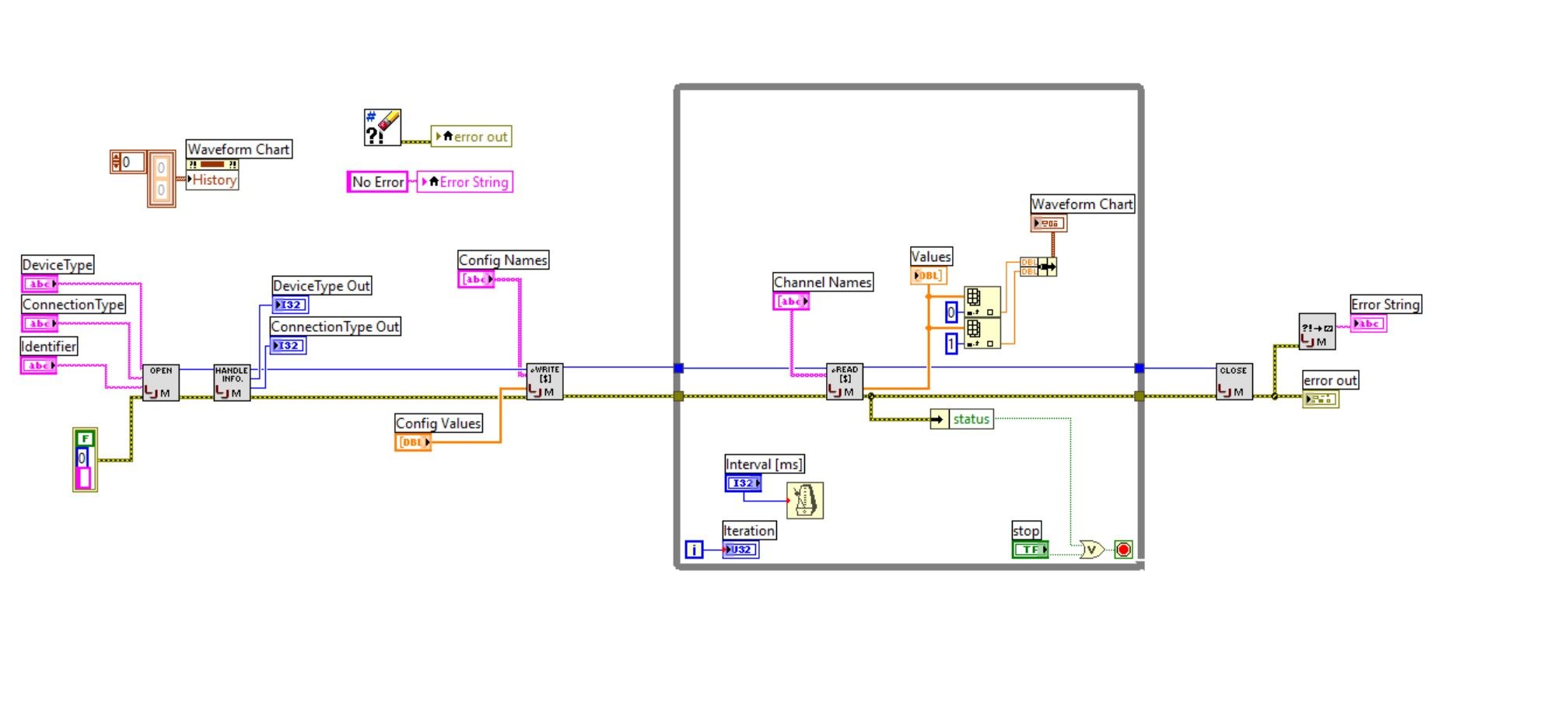Click the Interval [ms] numeric terminal
1568x705 pixels.
[744, 483]
